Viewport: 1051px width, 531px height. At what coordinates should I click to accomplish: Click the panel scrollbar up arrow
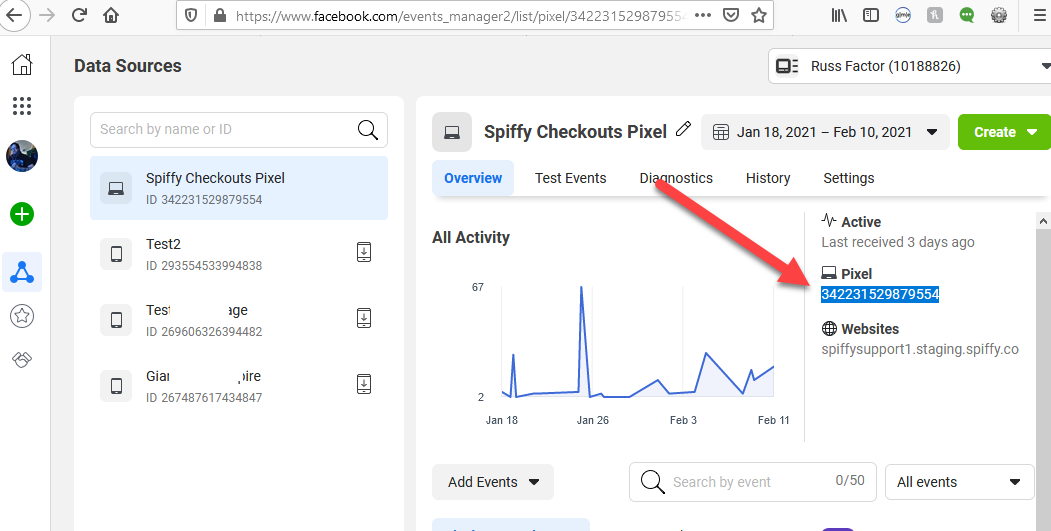[1043, 221]
